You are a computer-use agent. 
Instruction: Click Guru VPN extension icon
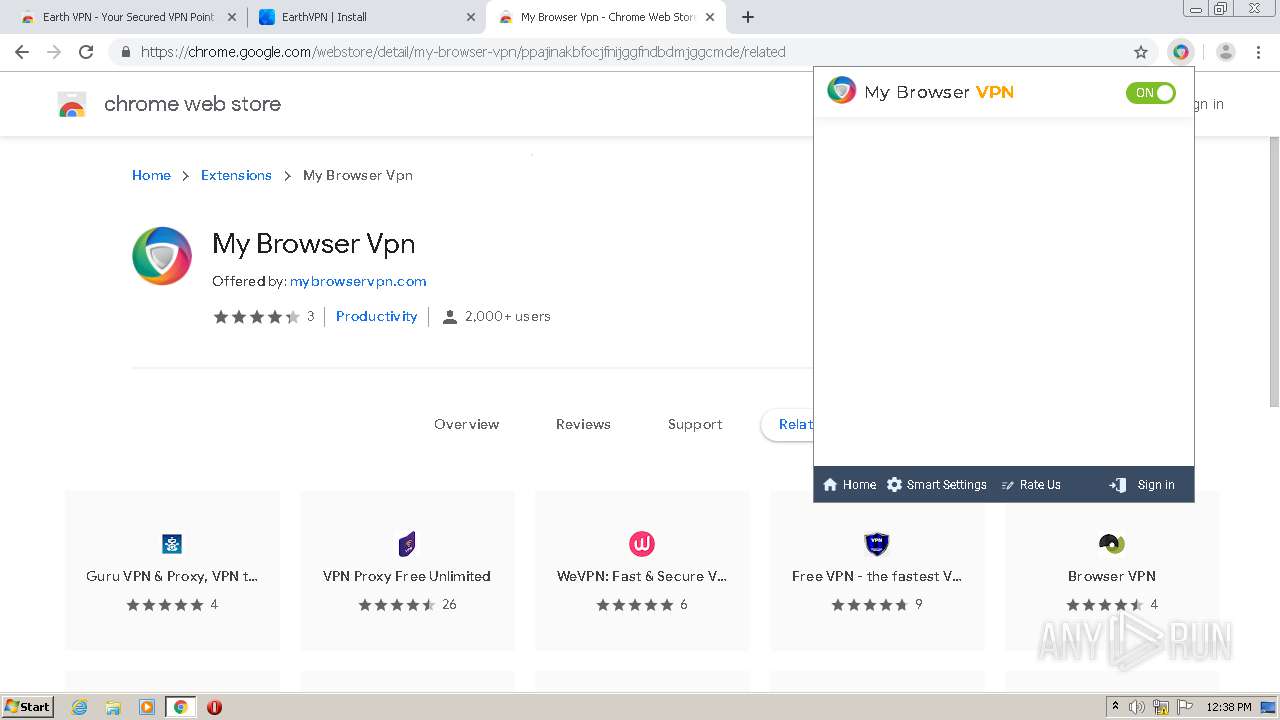[x=172, y=544]
